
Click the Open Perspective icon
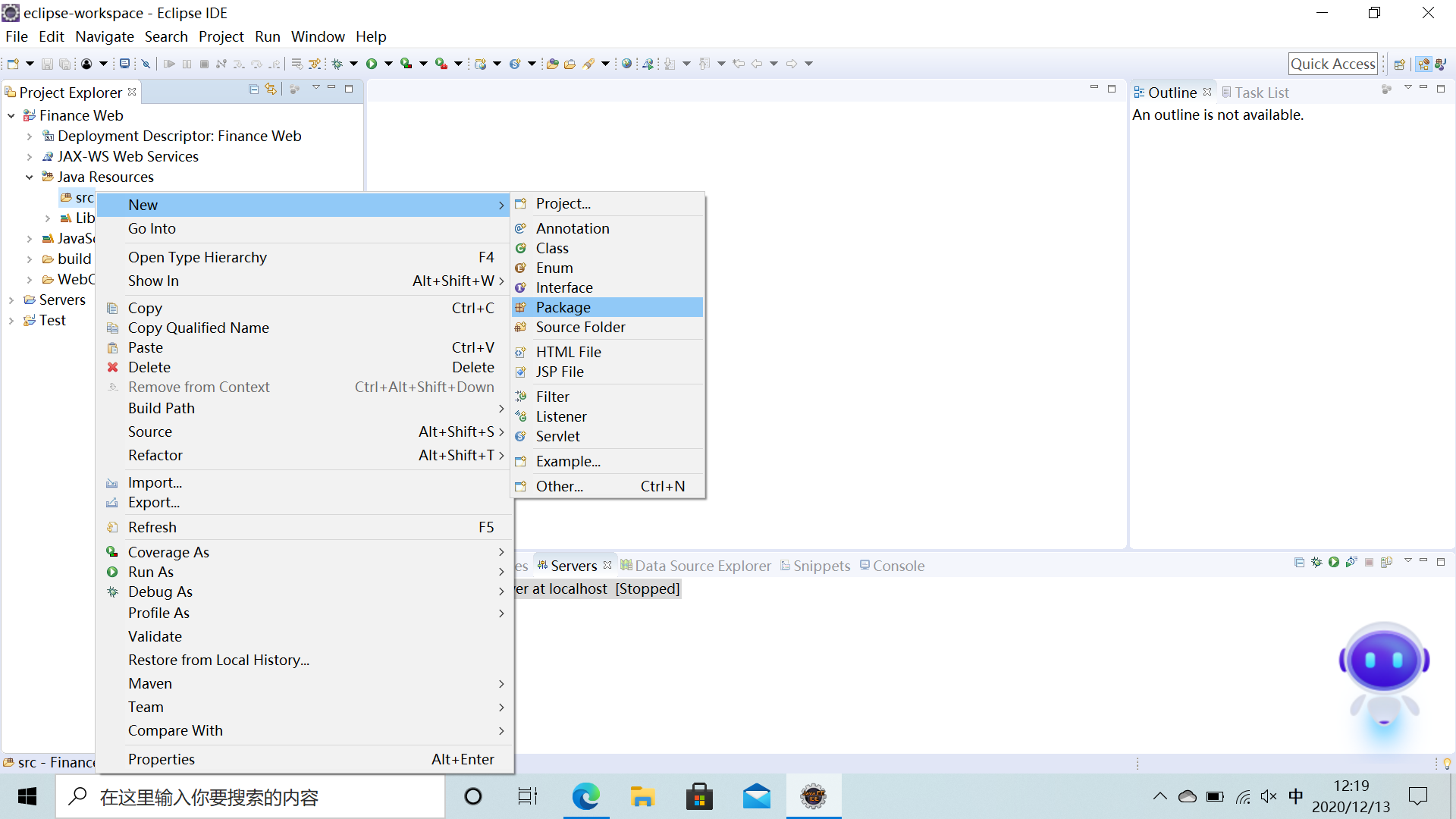[x=1400, y=64]
